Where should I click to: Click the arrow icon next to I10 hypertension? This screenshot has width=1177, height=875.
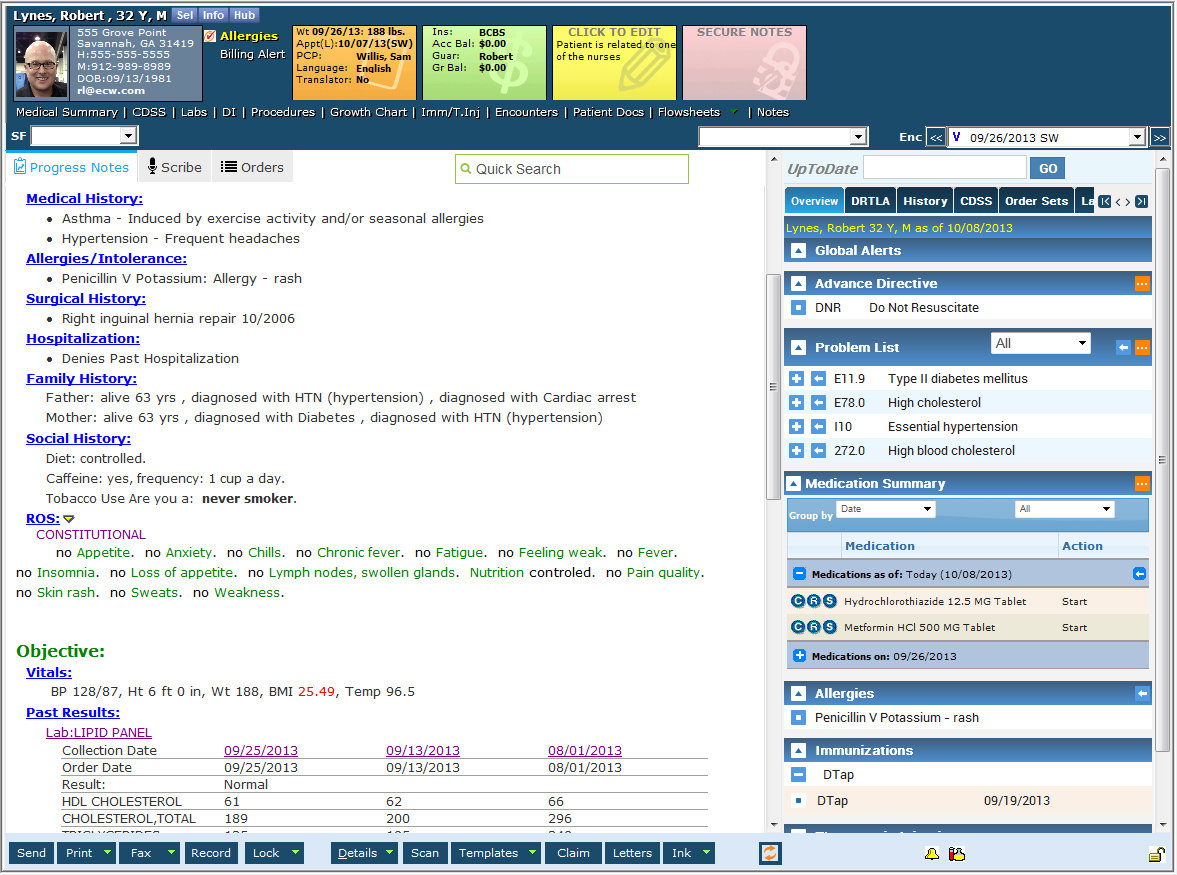click(818, 427)
